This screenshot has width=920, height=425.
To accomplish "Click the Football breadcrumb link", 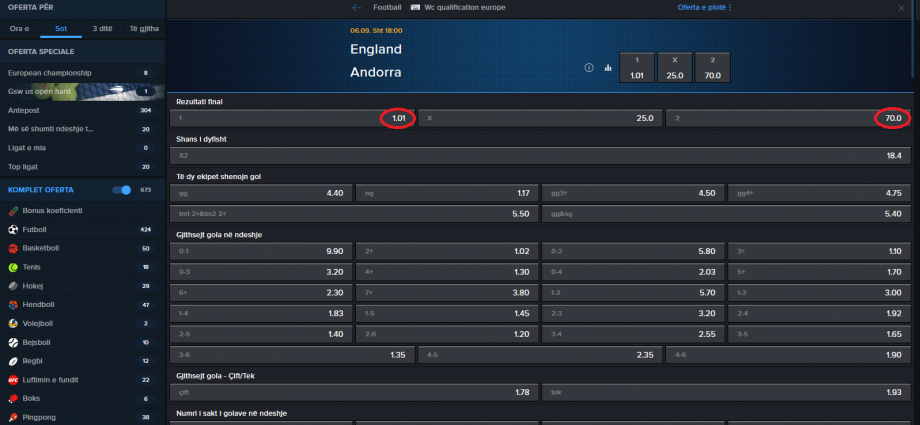I will click(387, 8).
